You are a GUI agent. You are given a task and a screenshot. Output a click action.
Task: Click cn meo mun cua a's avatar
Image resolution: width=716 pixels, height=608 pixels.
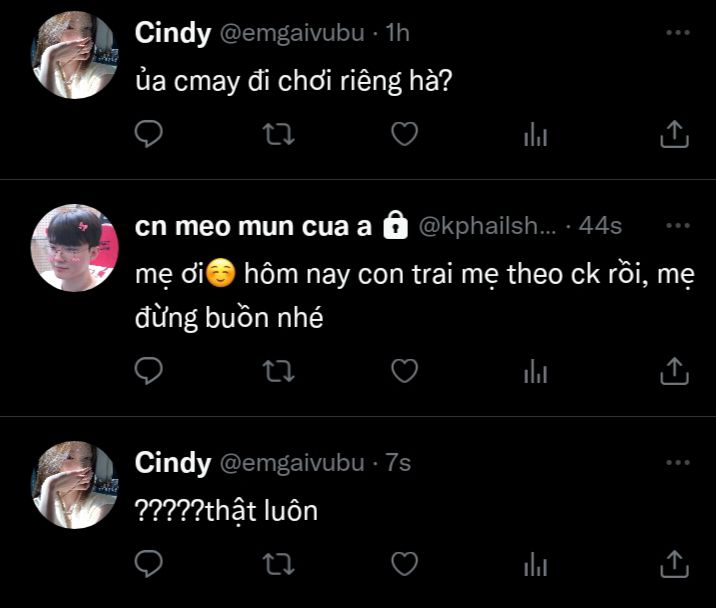[x=75, y=249]
